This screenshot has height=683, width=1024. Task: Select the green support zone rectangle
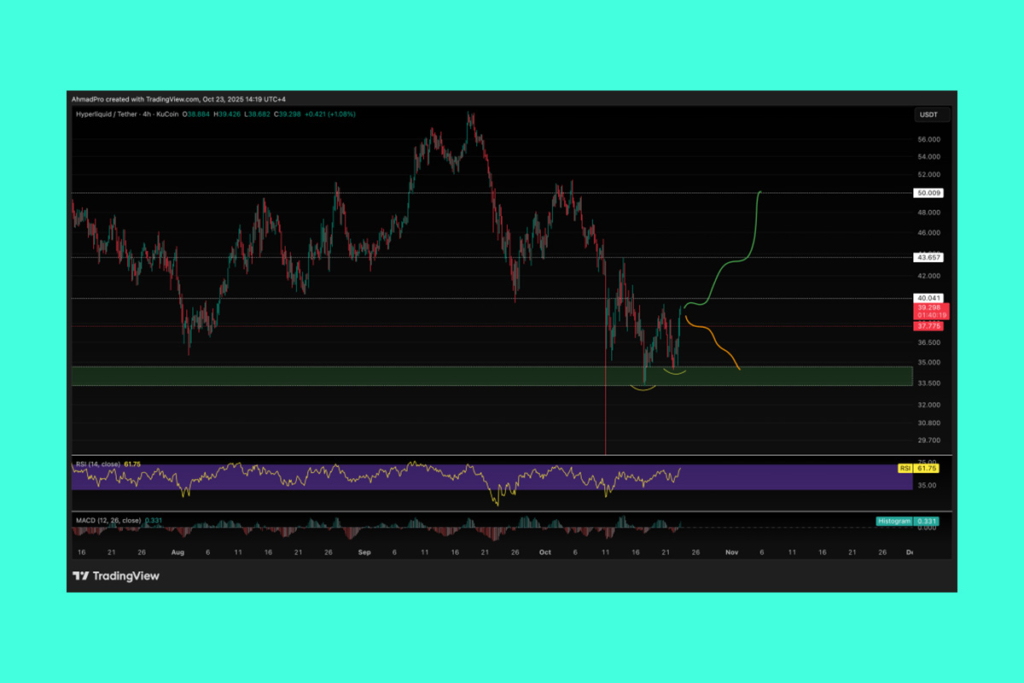400,375
